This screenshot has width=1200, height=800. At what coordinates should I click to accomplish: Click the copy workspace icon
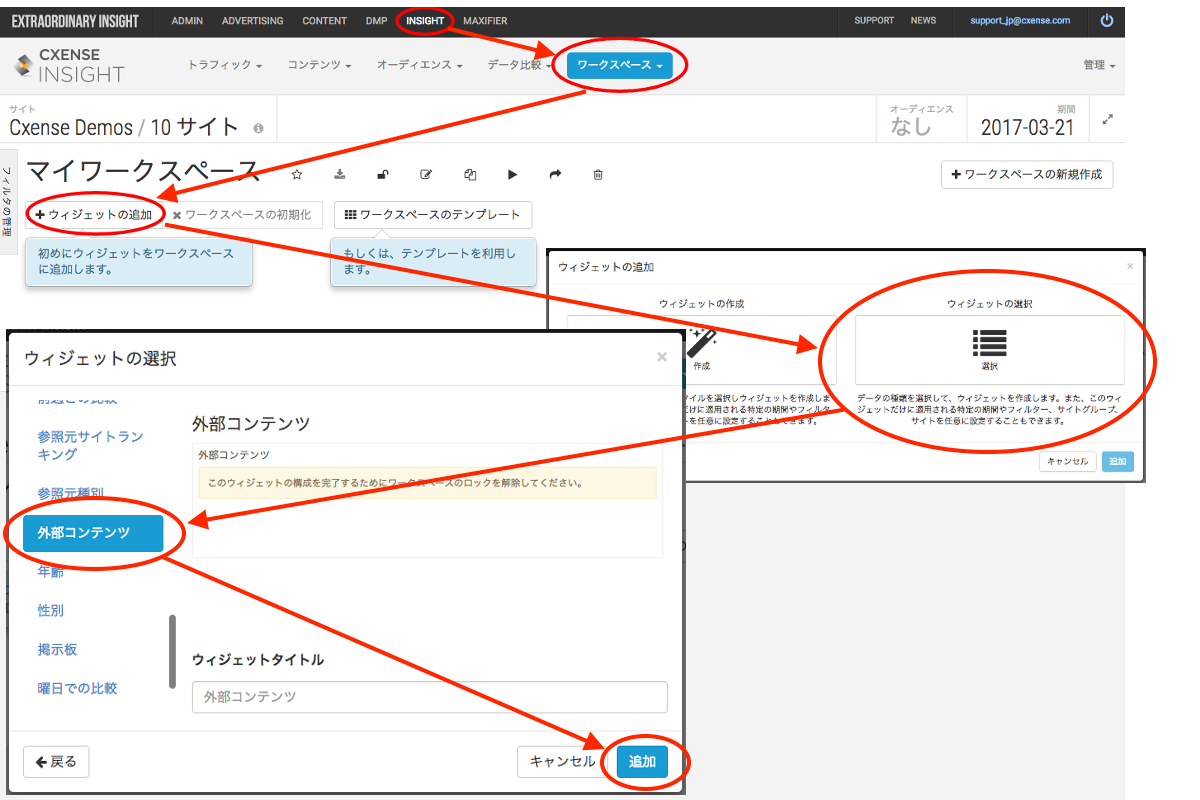470,174
